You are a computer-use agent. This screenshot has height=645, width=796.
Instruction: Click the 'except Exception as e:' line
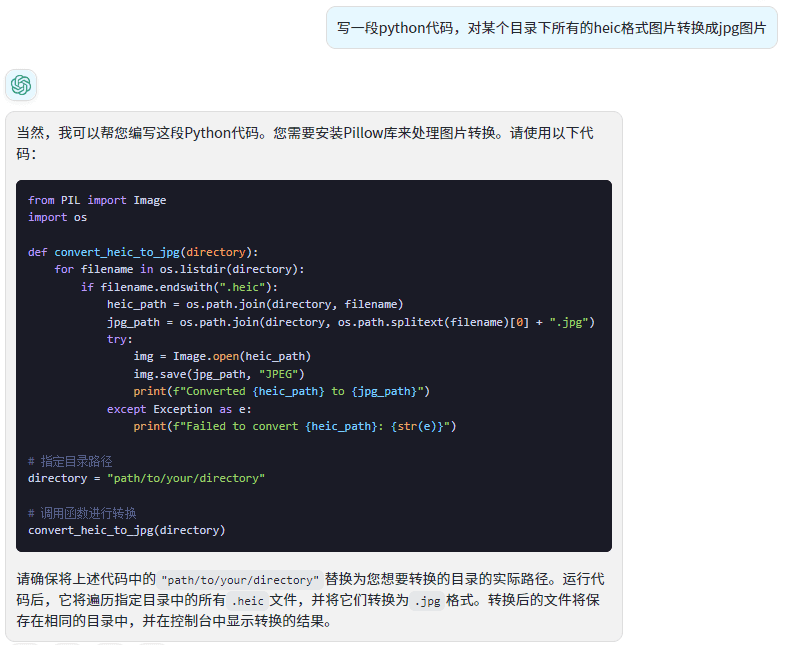click(x=179, y=409)
